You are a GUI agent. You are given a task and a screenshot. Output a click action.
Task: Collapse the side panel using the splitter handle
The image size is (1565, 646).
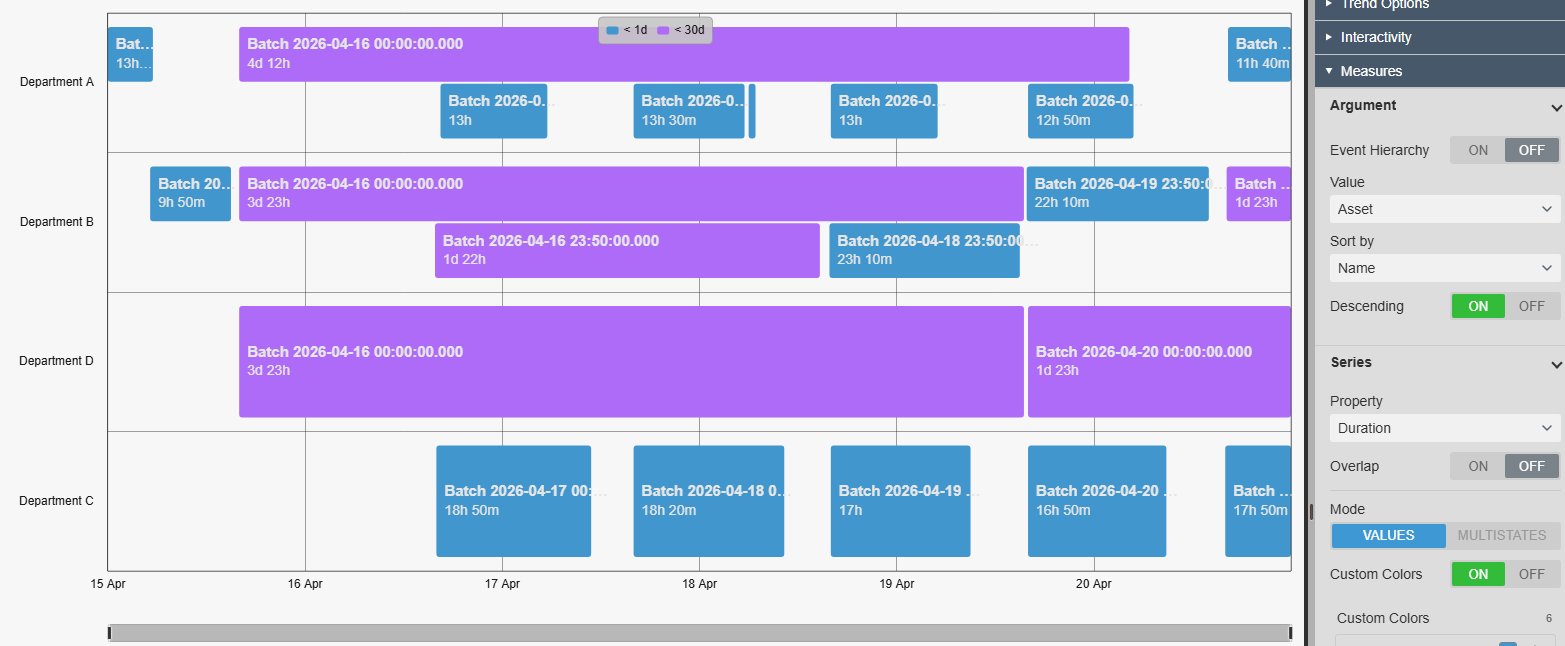click(x=1311, y=511)
